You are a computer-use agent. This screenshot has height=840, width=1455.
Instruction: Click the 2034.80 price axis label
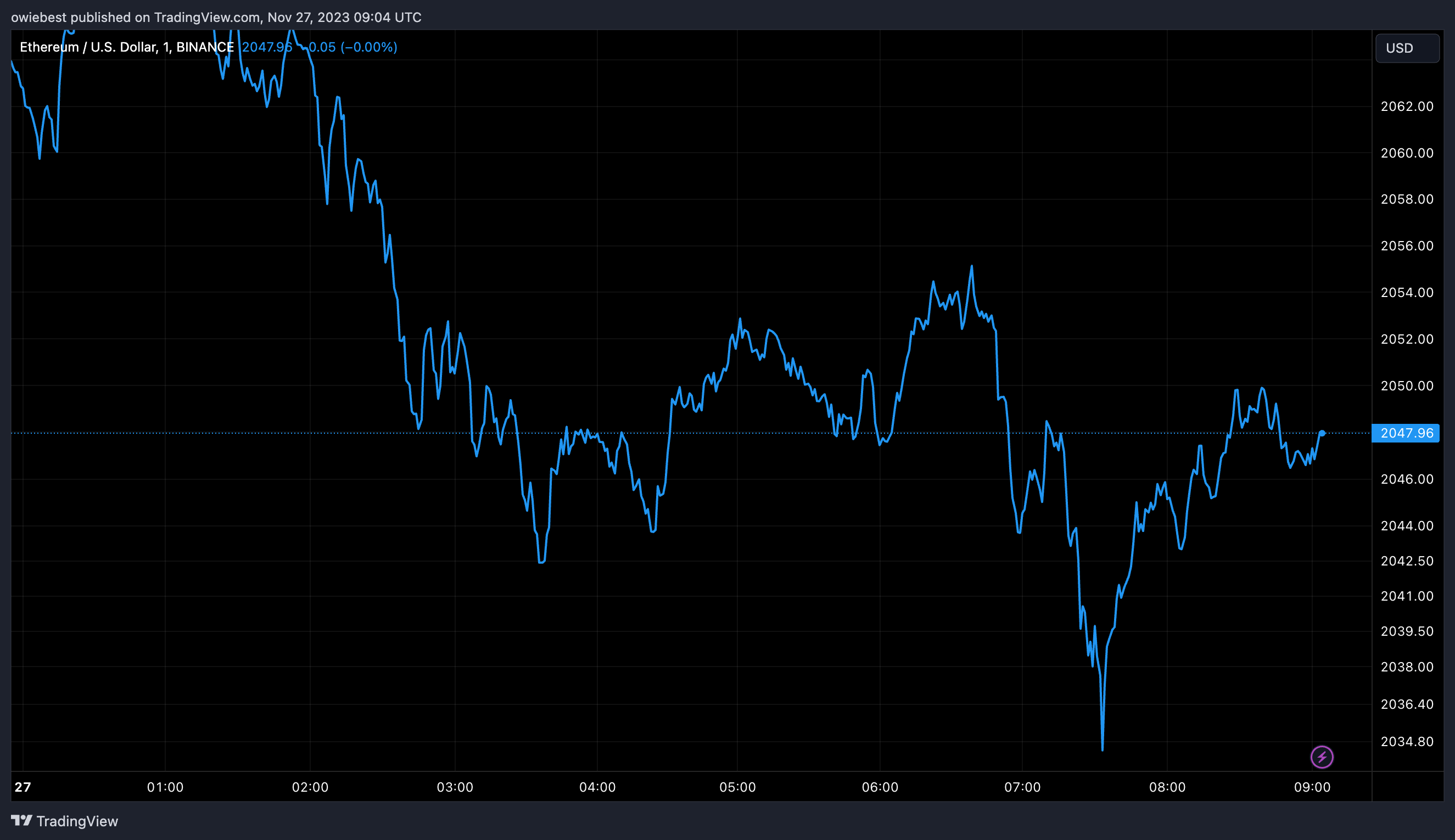(1407, 742)
